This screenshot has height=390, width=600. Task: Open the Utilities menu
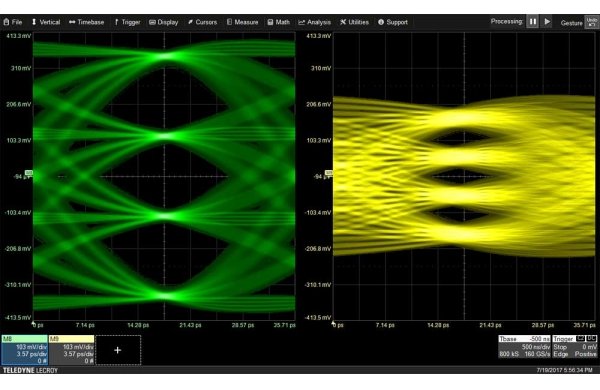[354, 22]
